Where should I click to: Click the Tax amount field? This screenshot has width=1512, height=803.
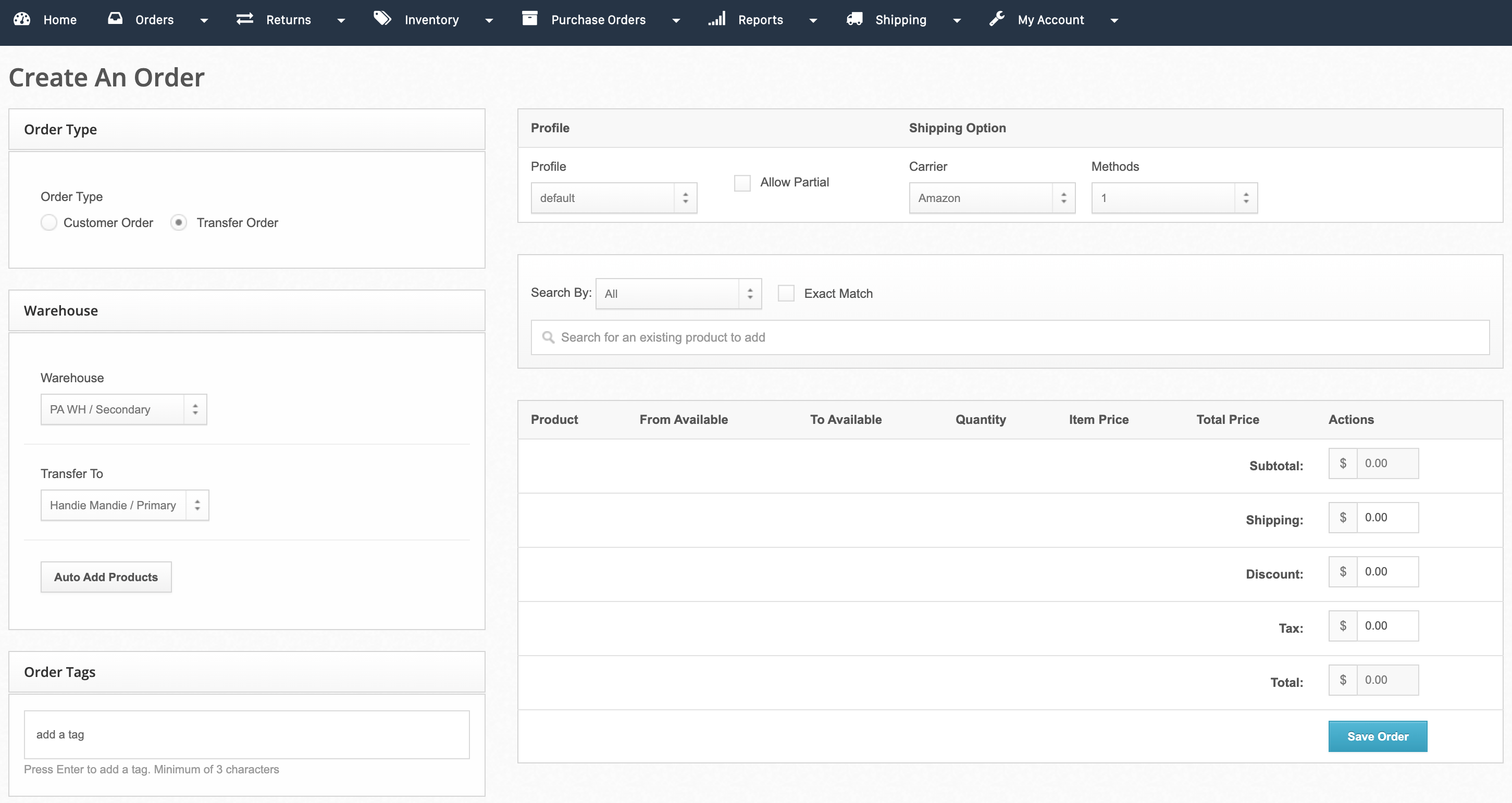[1387, 626]
